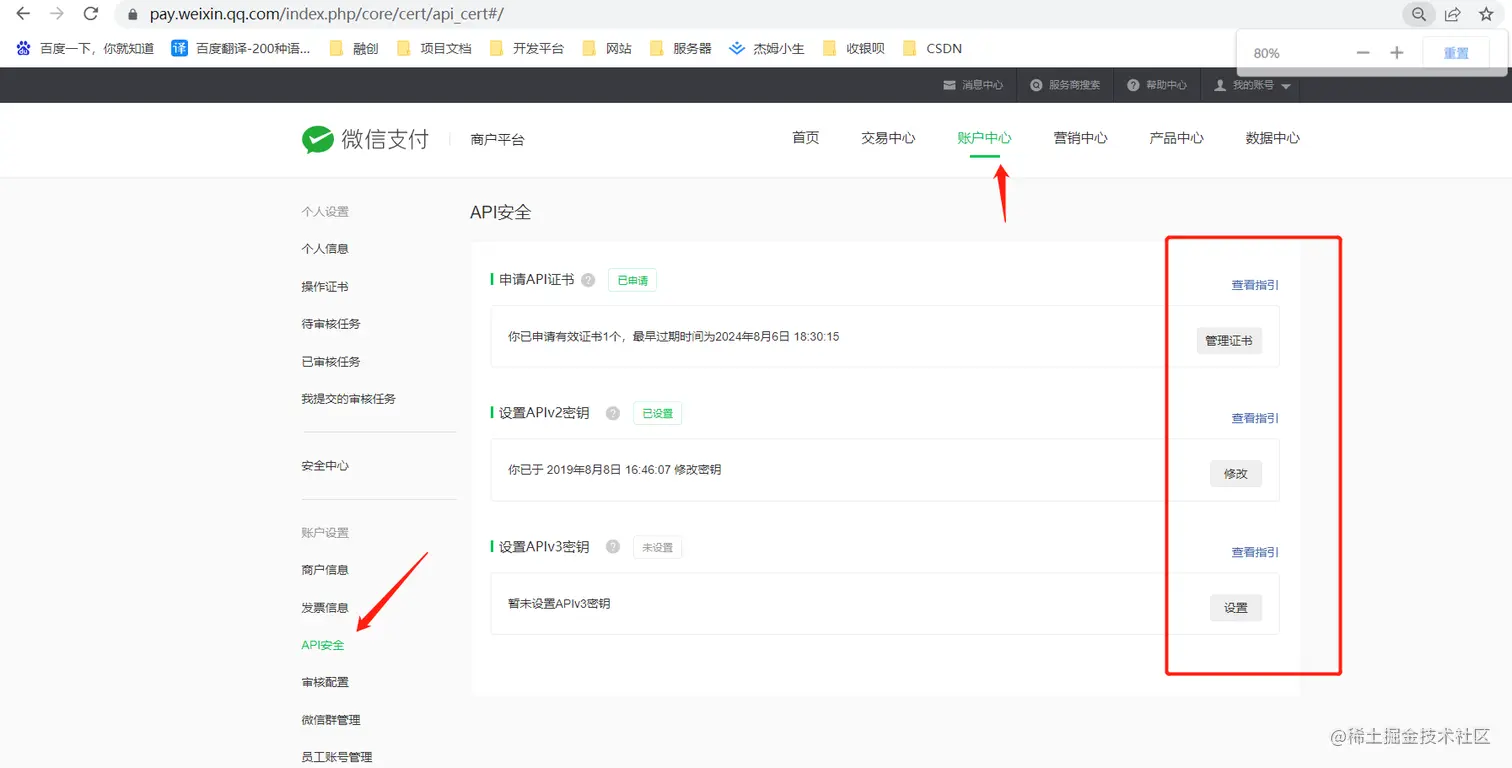Image resolution: width=1512 pixels, height=768 pixels.
Task: Decrease zoom with the minus button
Action: click(1363, 53)
